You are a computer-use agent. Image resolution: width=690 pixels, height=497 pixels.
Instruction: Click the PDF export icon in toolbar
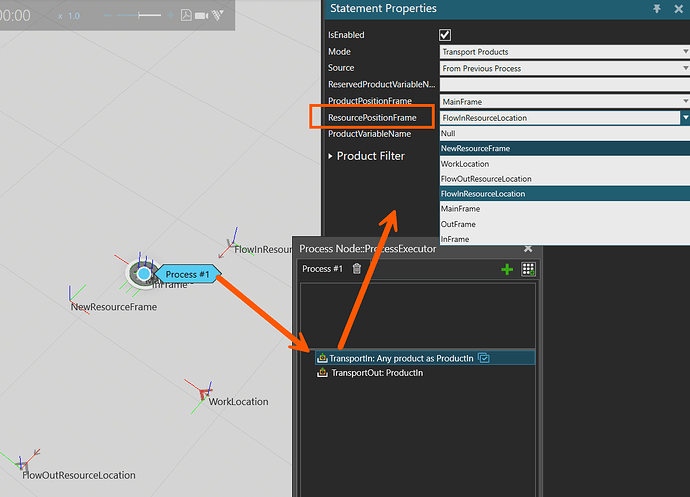tap(186, 15)
